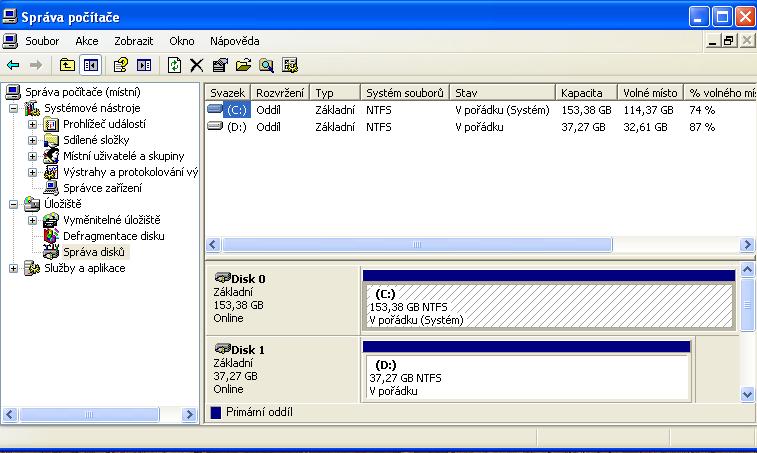Click the Primární oddíl legend color swatch
This screenshot has height=453, width=757.
click(216, 412)
